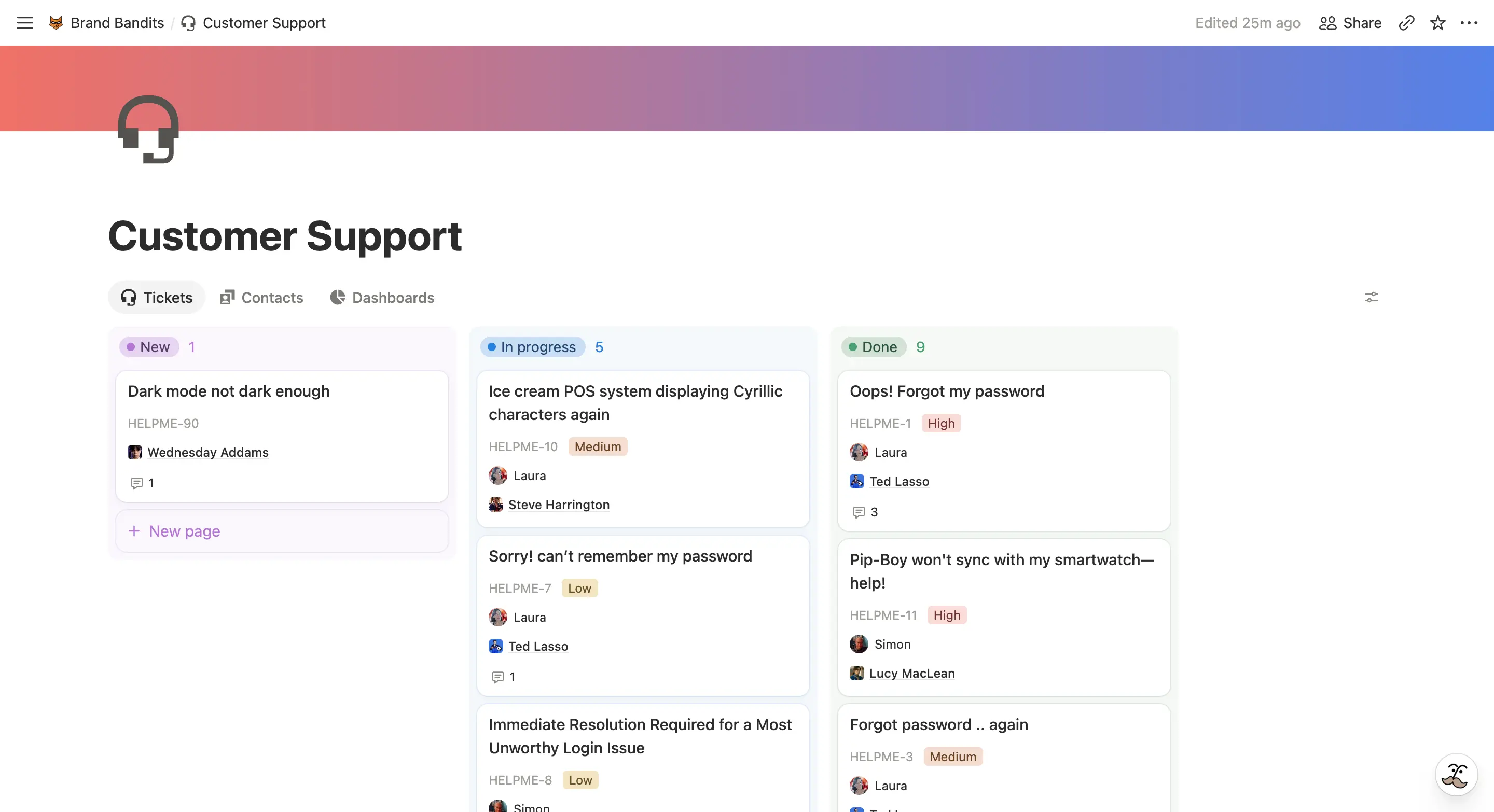The image size is (1494, 812).
Task: Open comments on Dark mode ticket
Action: [x=143, y=483]
